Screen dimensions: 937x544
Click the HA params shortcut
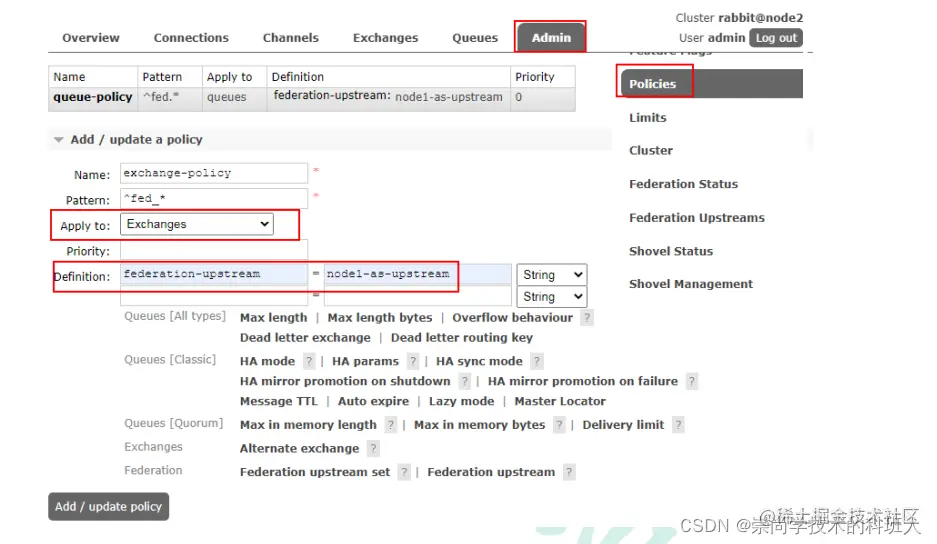click(x=365, y=361)
